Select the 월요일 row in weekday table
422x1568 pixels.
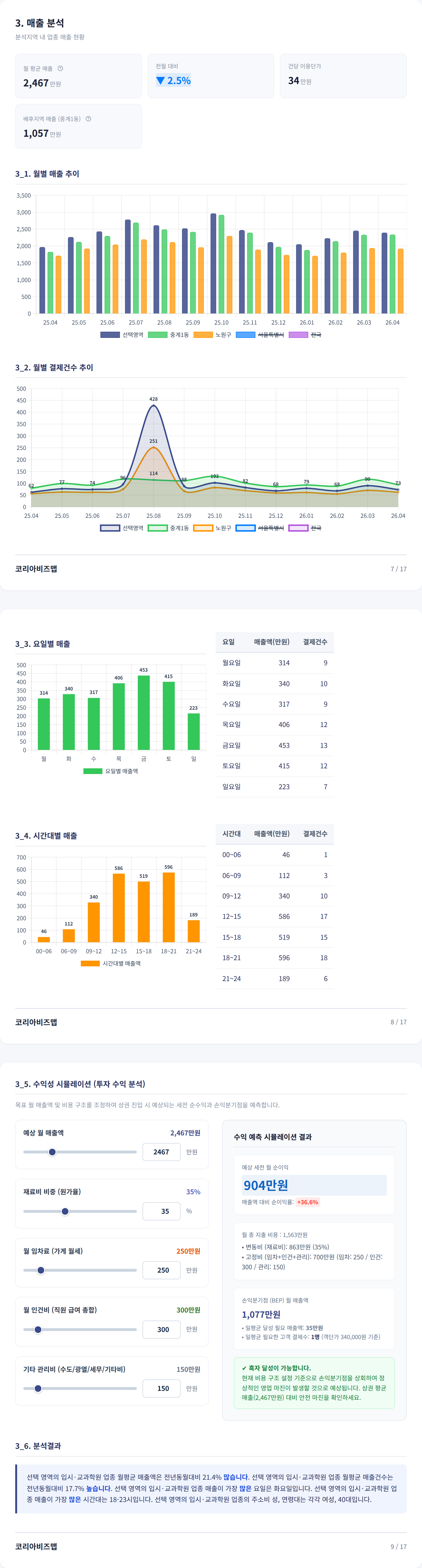(275, 663)
